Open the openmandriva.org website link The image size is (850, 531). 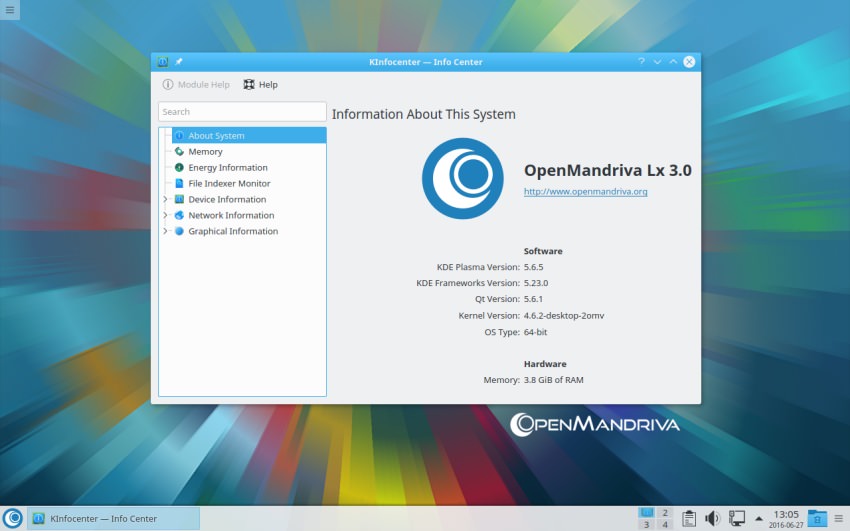tap(585, 191)
